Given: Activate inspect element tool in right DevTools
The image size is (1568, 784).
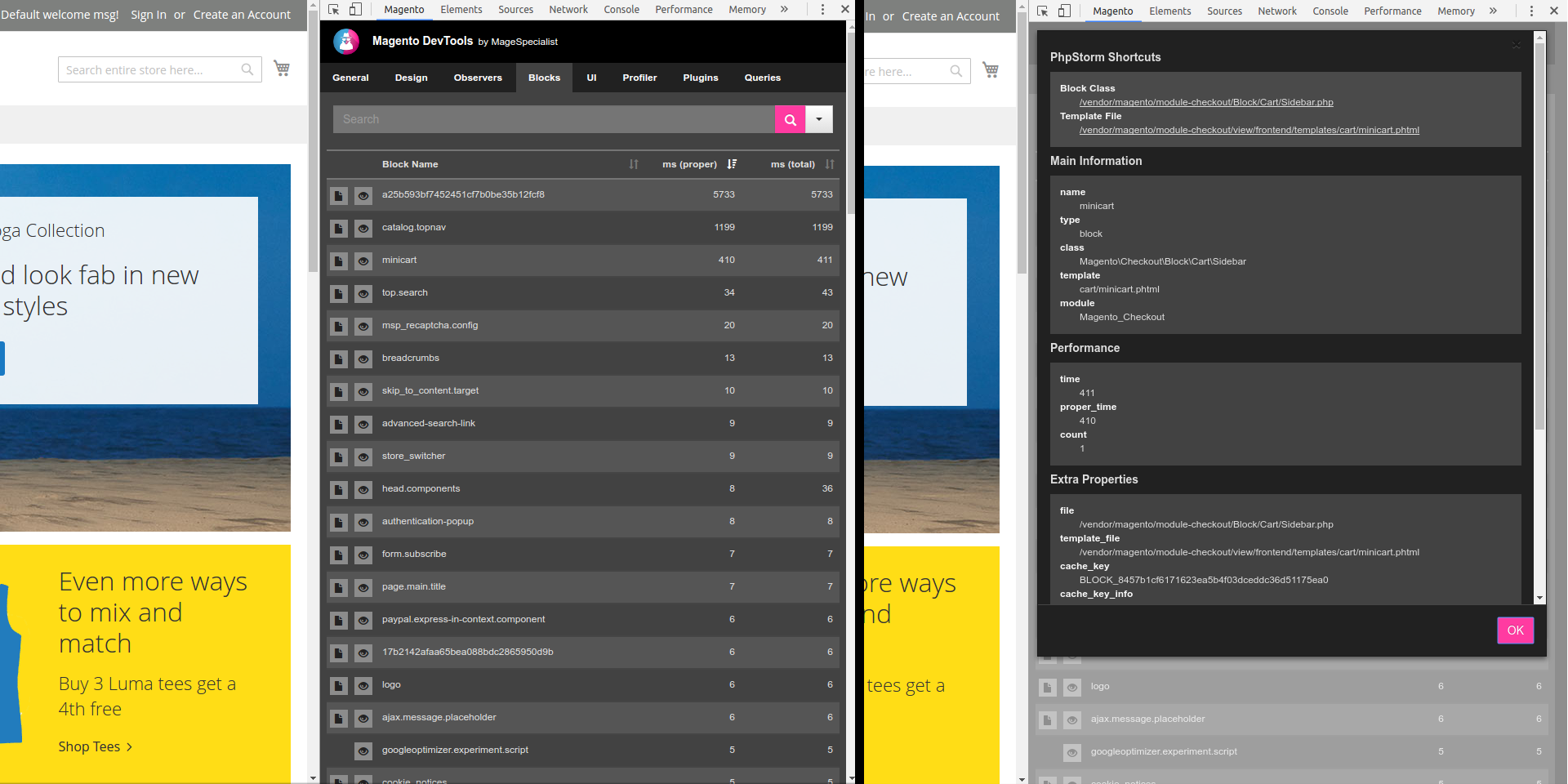Looking at the screenshot, I should click(1043, 11).
